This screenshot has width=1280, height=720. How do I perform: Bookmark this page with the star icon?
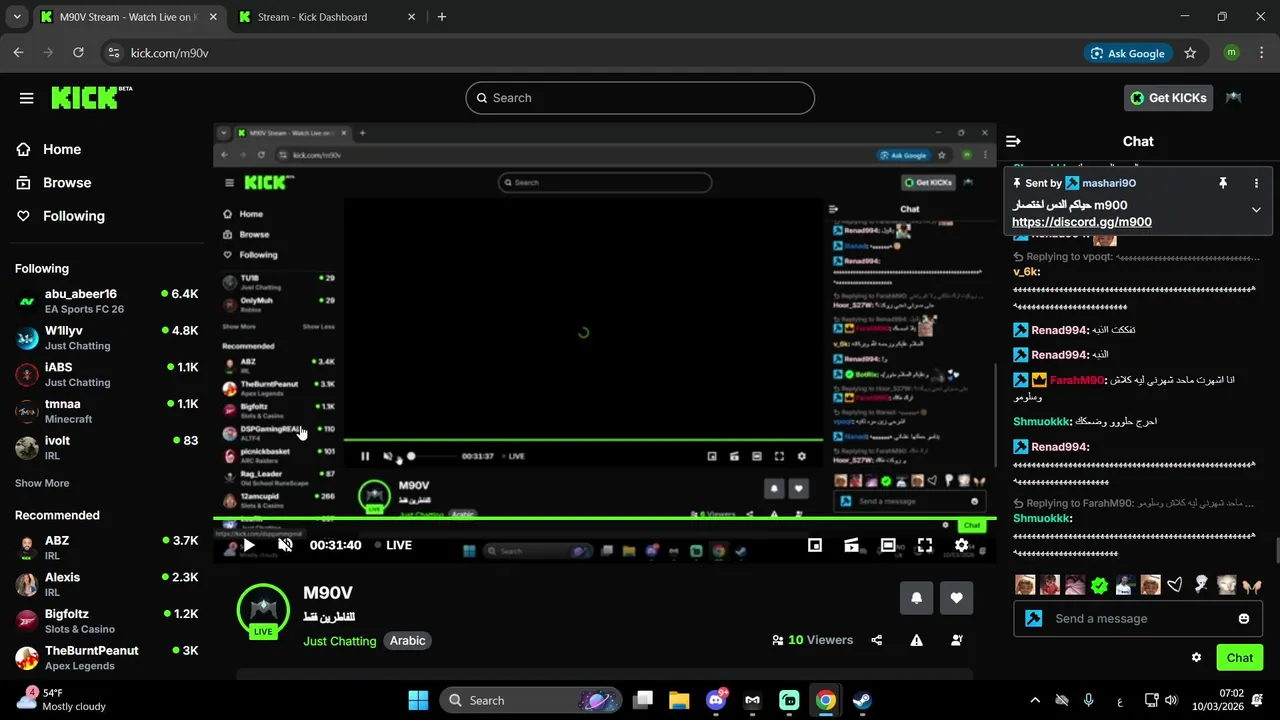point(1190,53)
